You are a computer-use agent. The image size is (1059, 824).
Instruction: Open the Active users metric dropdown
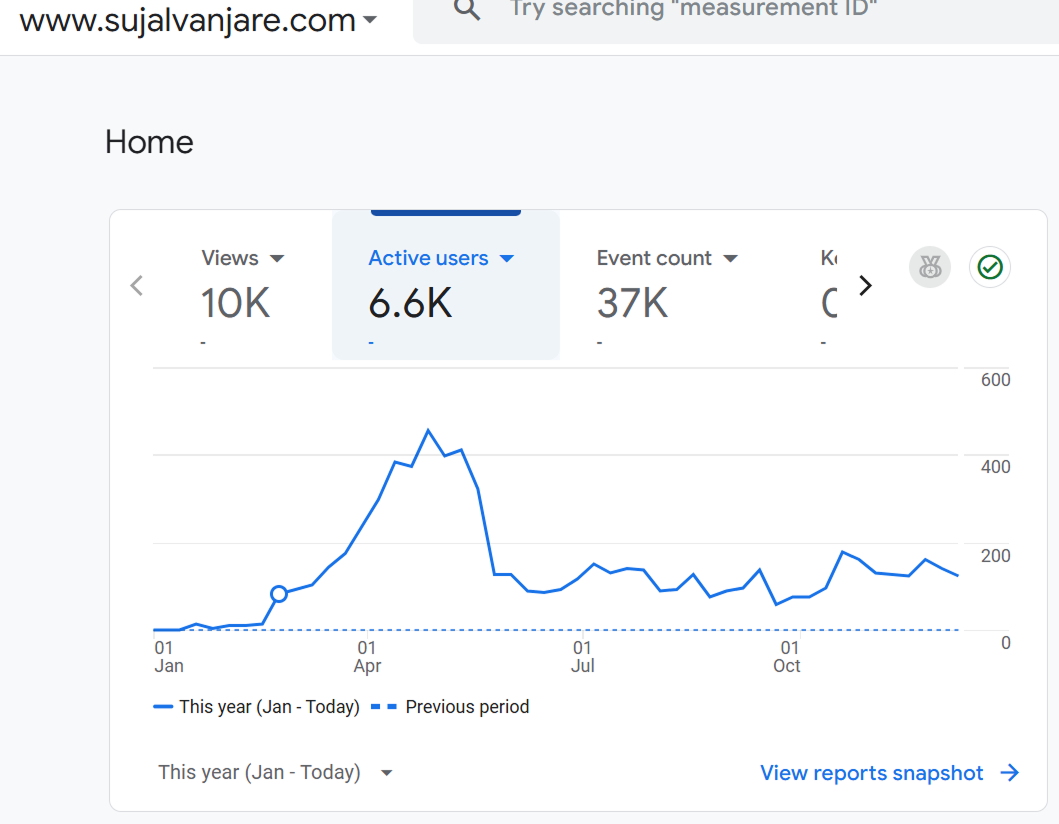point(507,258)
